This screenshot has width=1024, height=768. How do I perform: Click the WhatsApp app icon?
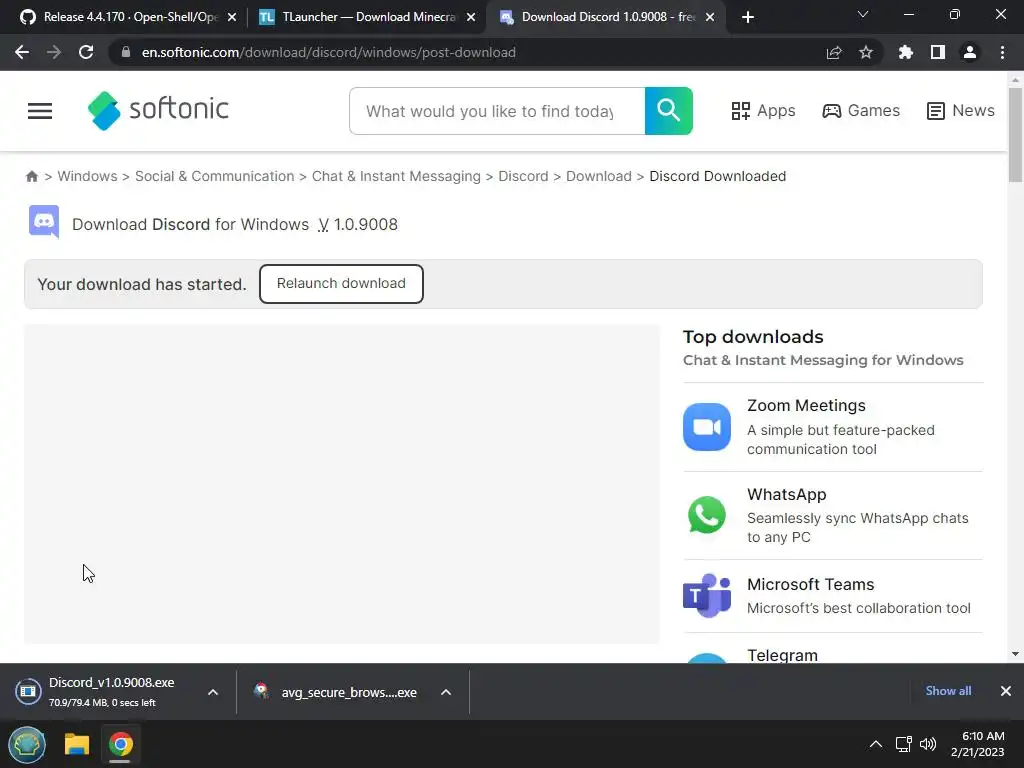click(707, 515)
